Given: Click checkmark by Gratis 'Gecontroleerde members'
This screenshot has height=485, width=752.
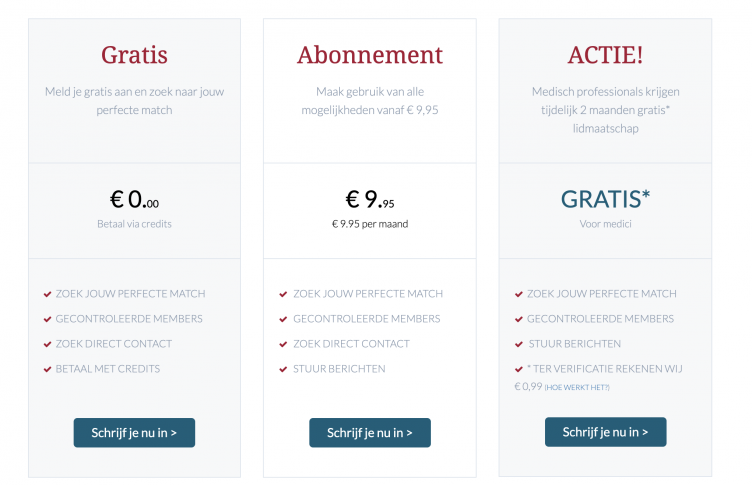Looking at the screenshot, I should pos(48,319).
